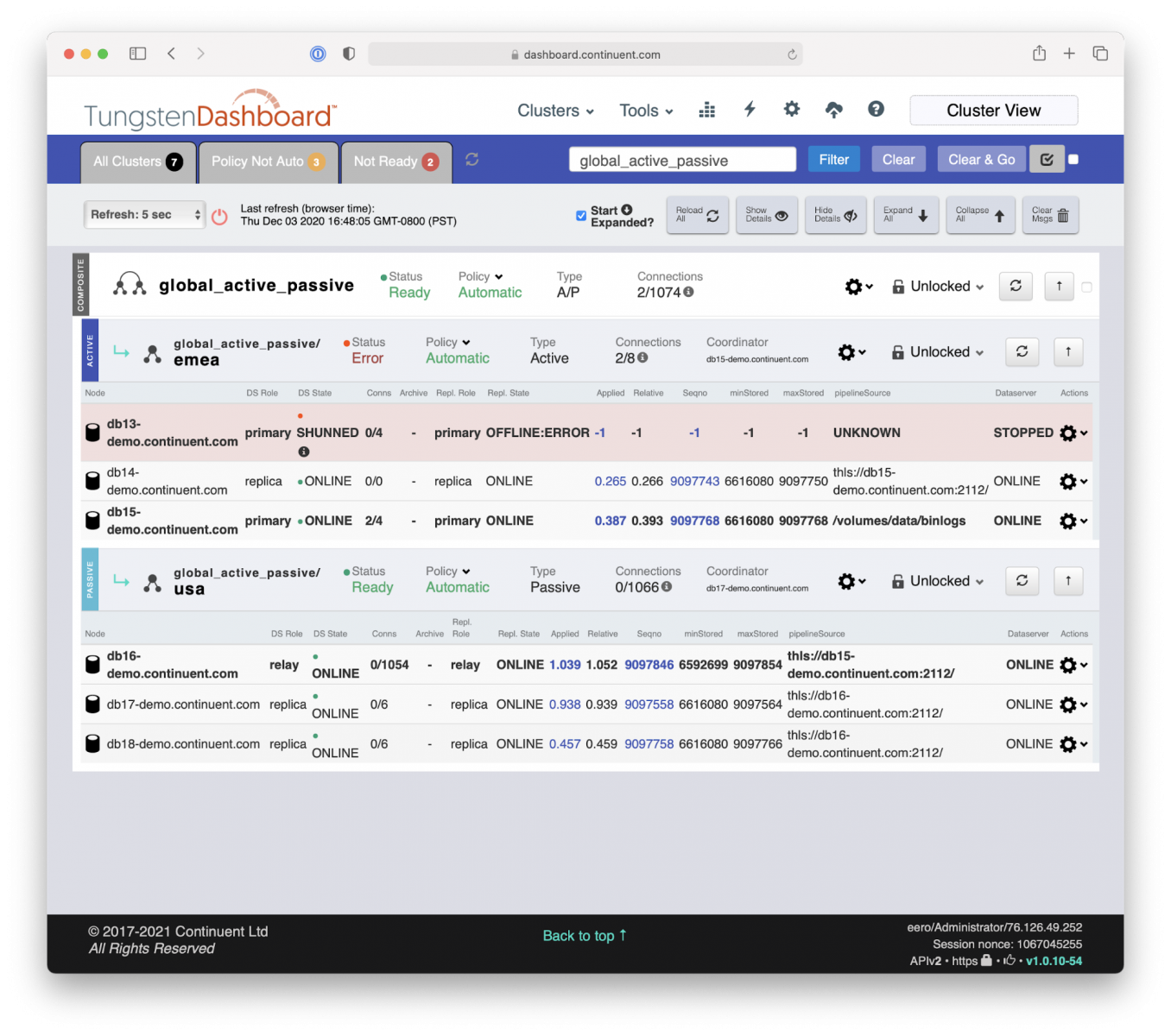Click the v1.0.10-54 version link in footer
Image resolution: width=1171 pixels, height=1036 pixels.
1054,961
